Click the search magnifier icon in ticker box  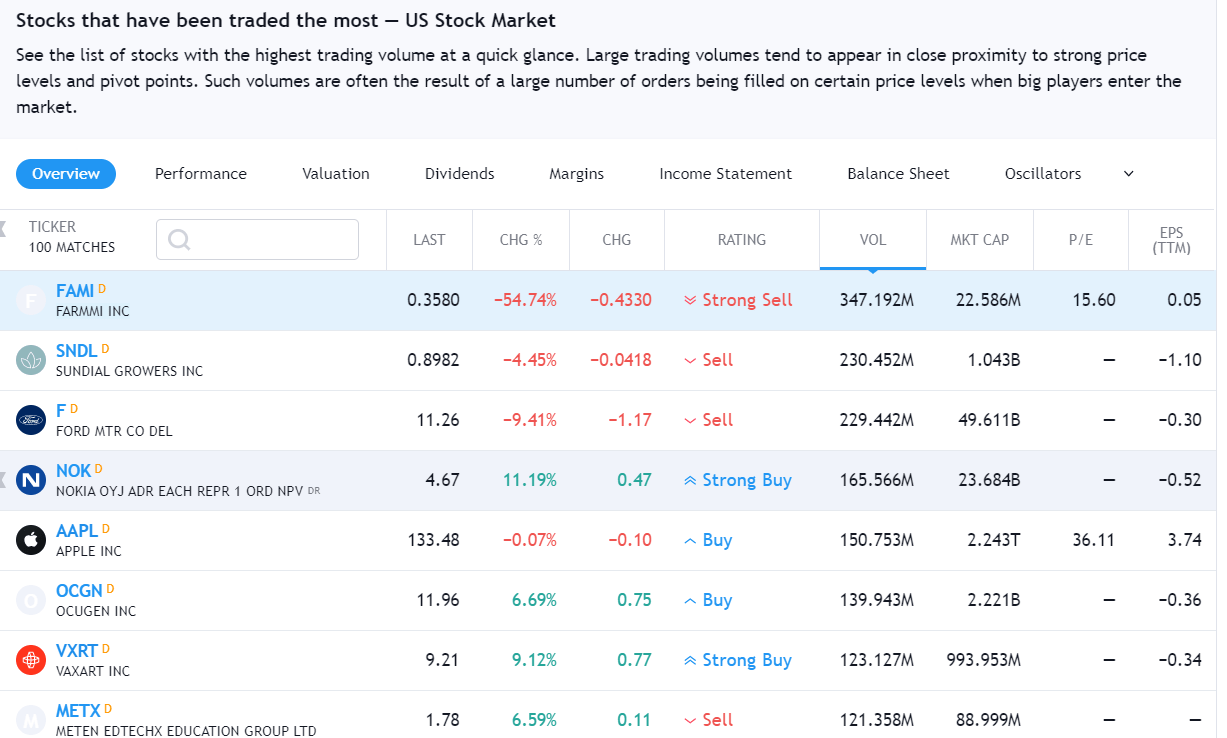(179, 240)
